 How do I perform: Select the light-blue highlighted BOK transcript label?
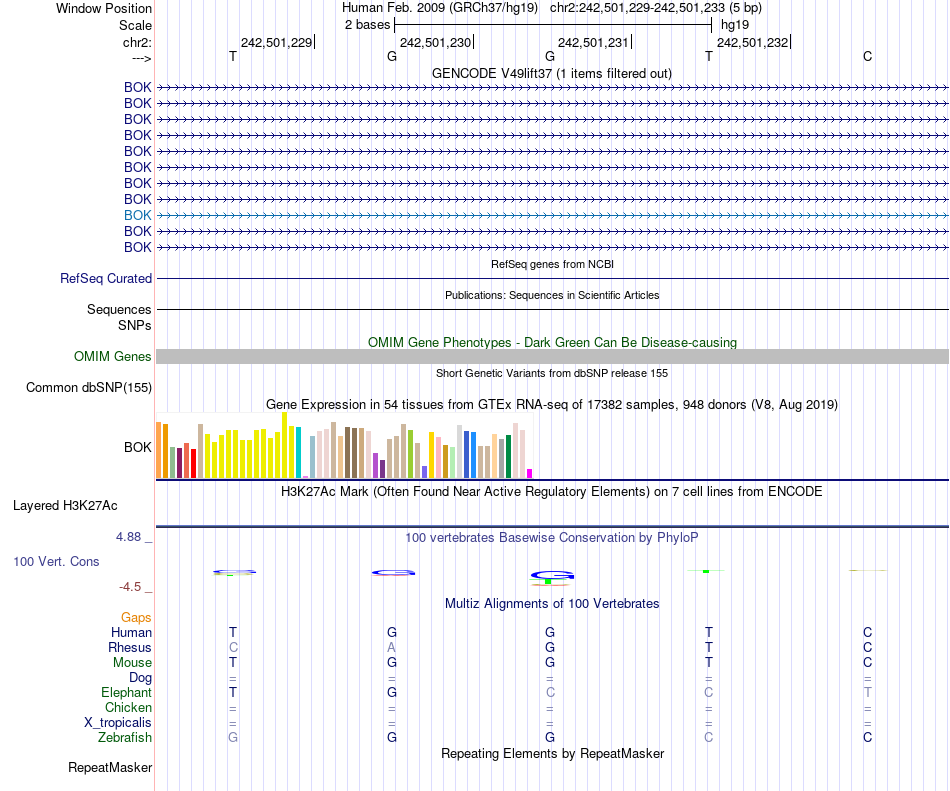(x=138, y=215)
